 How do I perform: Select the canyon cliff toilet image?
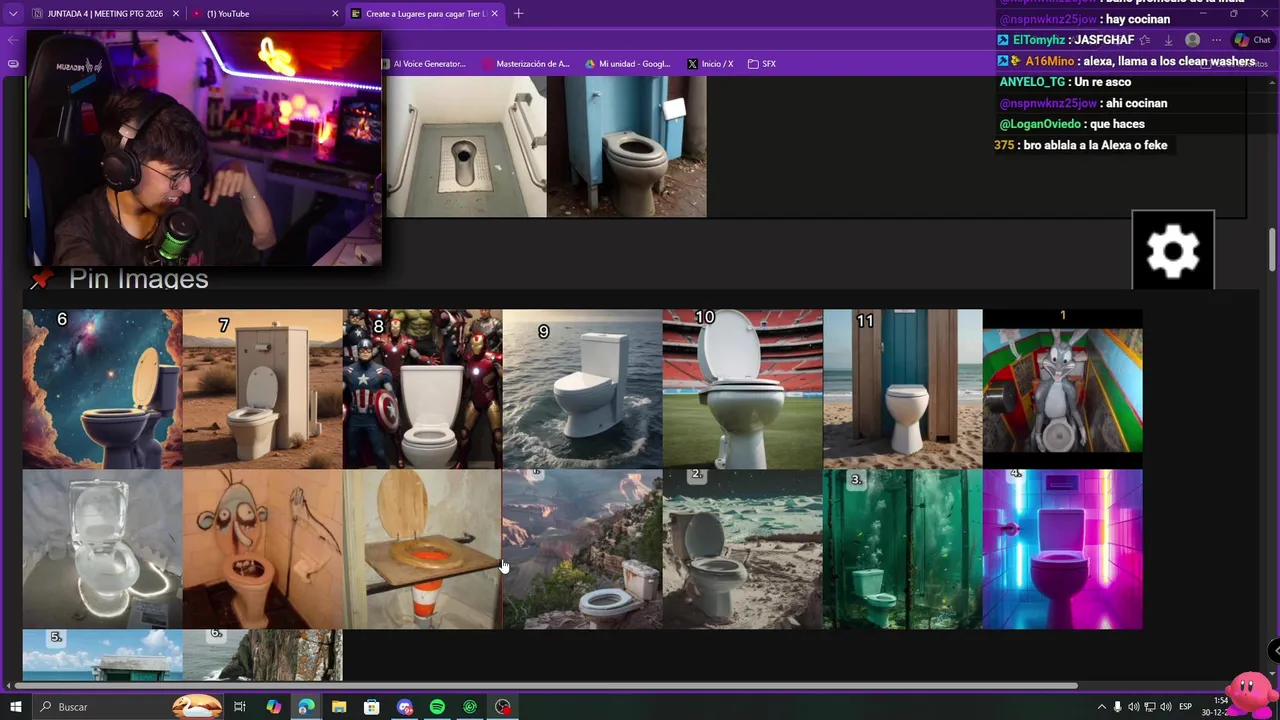coord(583,549)
